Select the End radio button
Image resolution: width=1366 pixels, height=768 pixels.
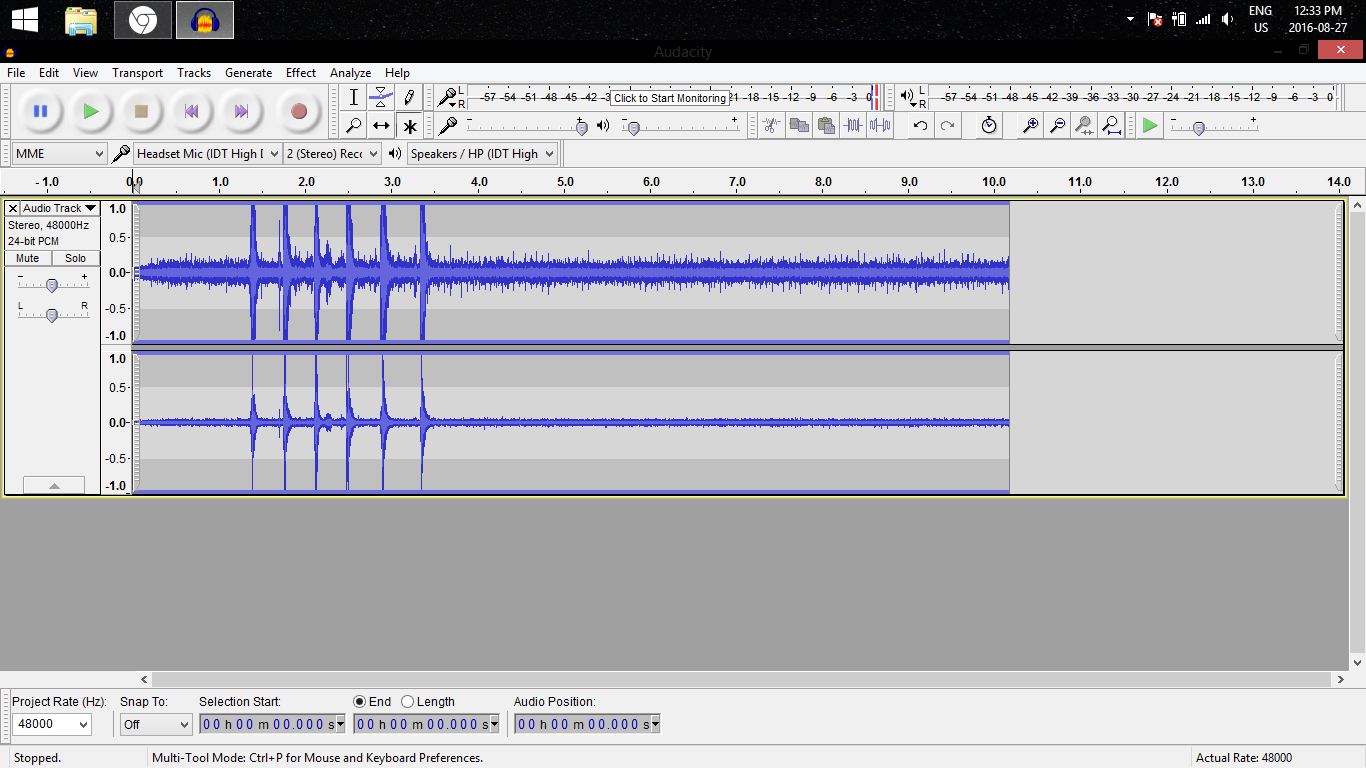pos(360,702)
